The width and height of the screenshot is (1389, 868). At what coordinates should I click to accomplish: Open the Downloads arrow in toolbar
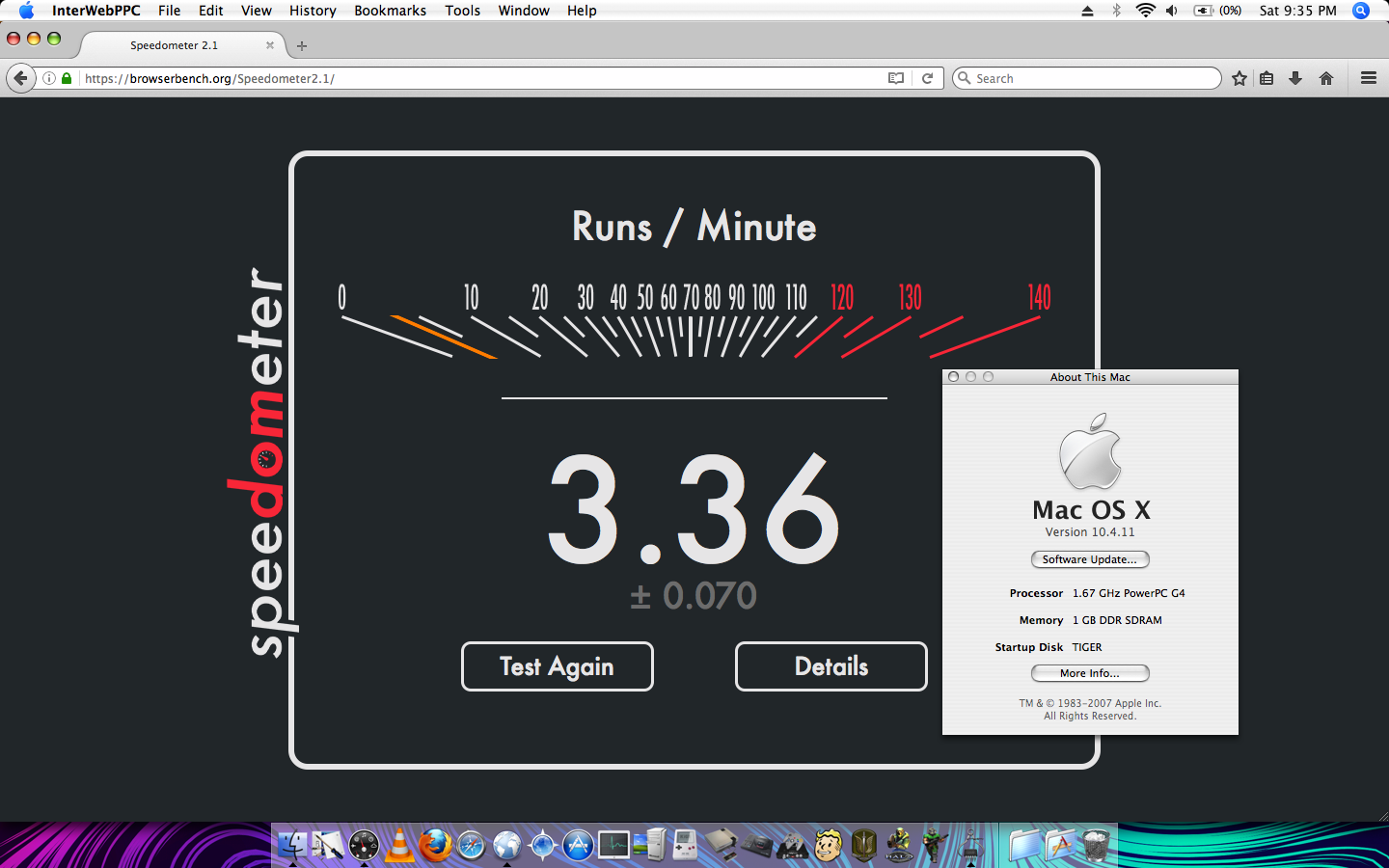(x=1295, y=78)
